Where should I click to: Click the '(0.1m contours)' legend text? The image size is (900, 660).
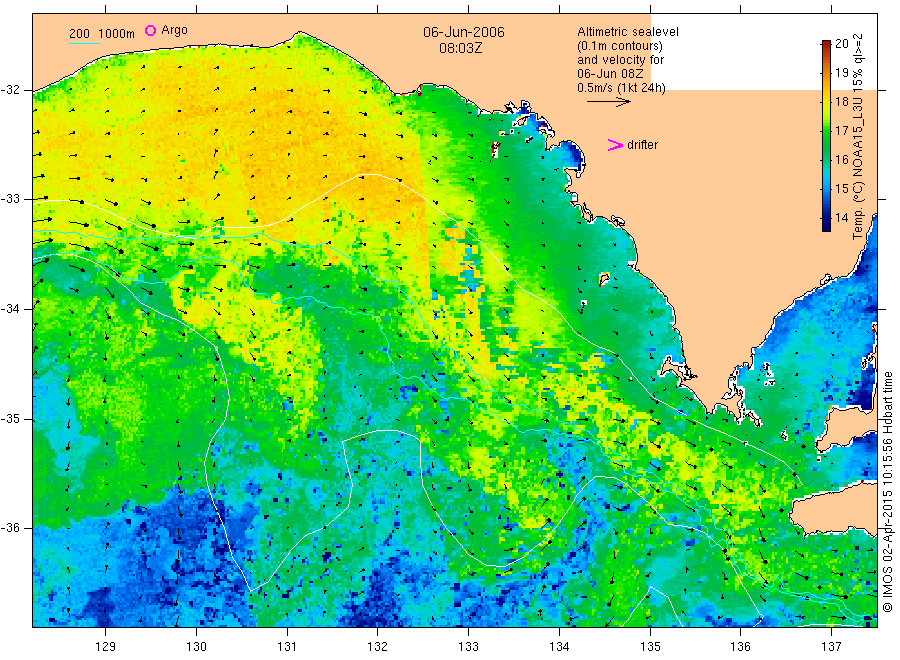[x=620, y=46]
